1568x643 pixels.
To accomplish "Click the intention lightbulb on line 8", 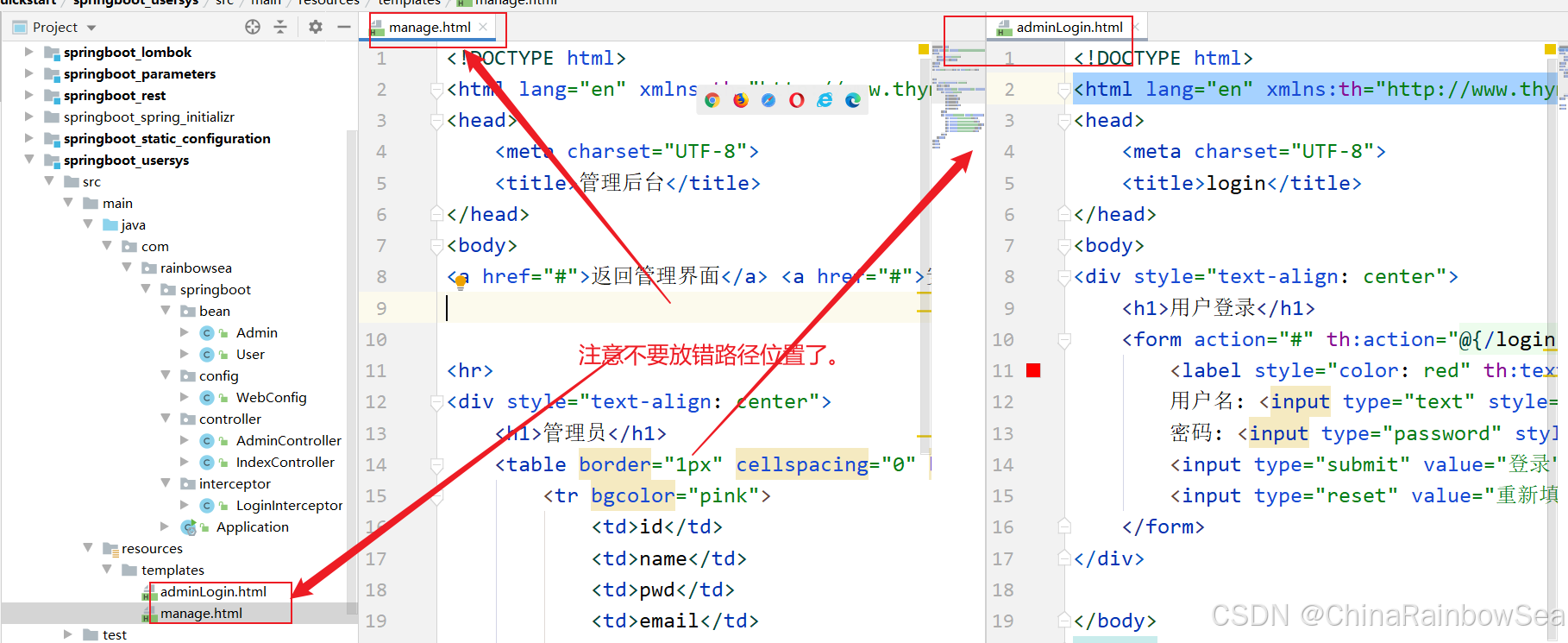I will tap(461, 283).
